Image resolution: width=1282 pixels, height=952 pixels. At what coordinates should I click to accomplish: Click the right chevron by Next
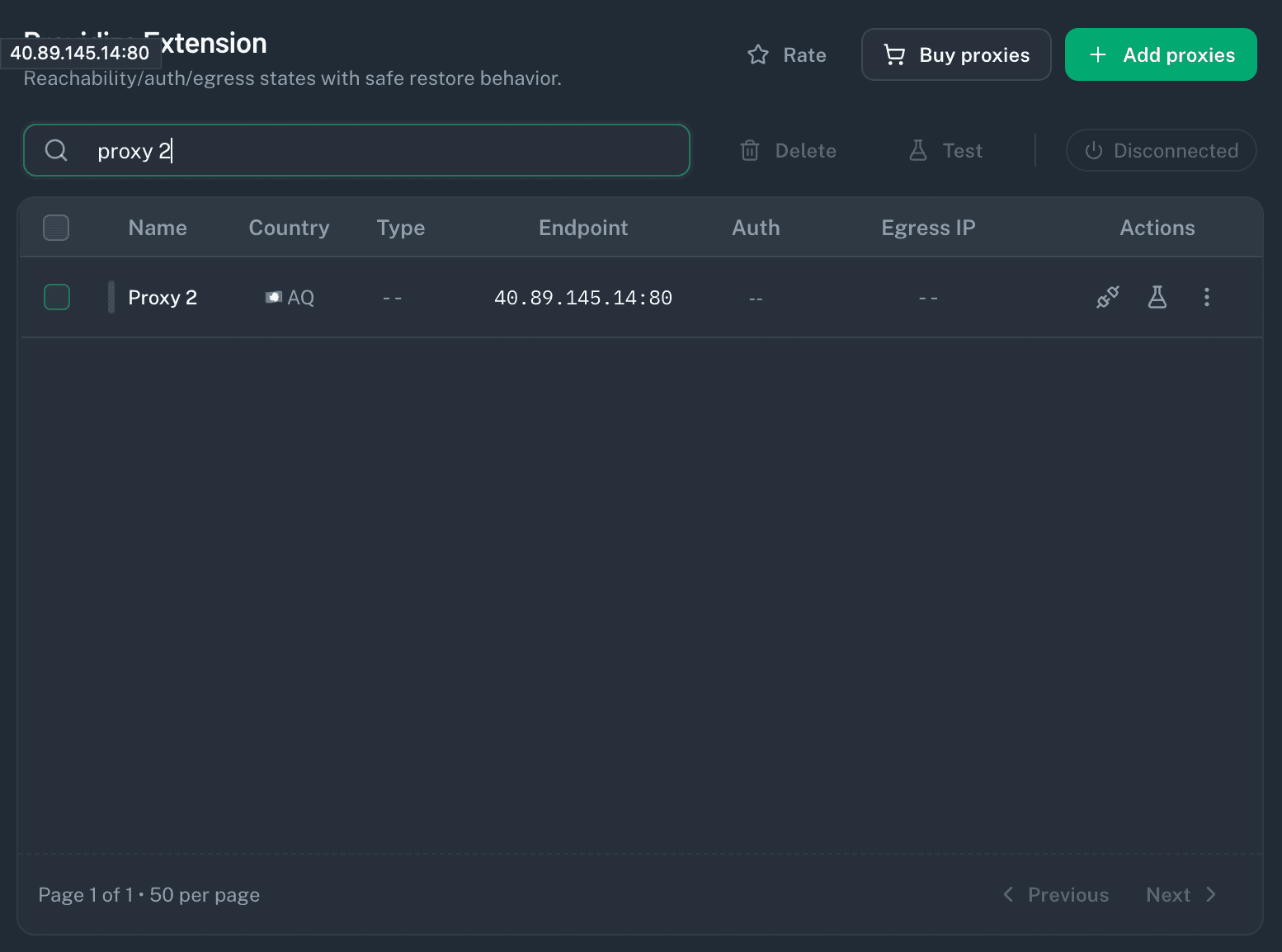click(x=1211, y=894)
